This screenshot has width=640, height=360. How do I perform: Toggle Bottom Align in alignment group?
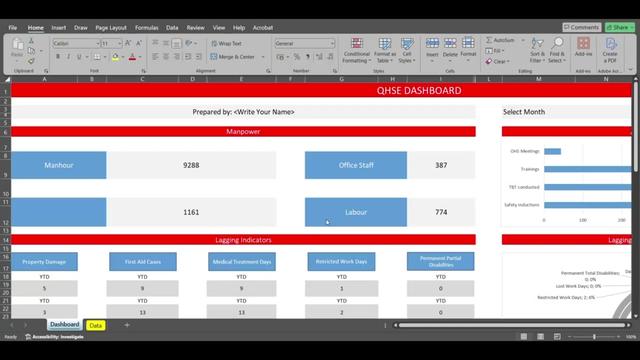pyautogui.click(x=176, y=43)
